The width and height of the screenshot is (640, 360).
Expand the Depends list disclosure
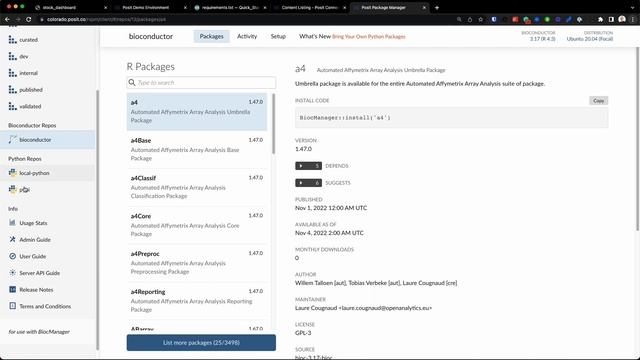point(308,166)
